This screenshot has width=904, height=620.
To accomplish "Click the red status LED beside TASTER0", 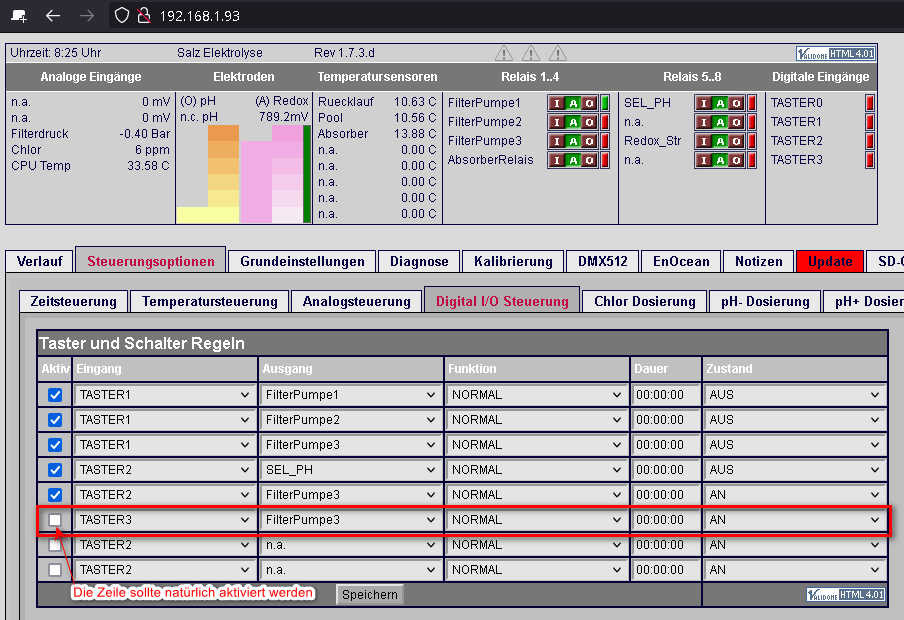I will point(869,103).
